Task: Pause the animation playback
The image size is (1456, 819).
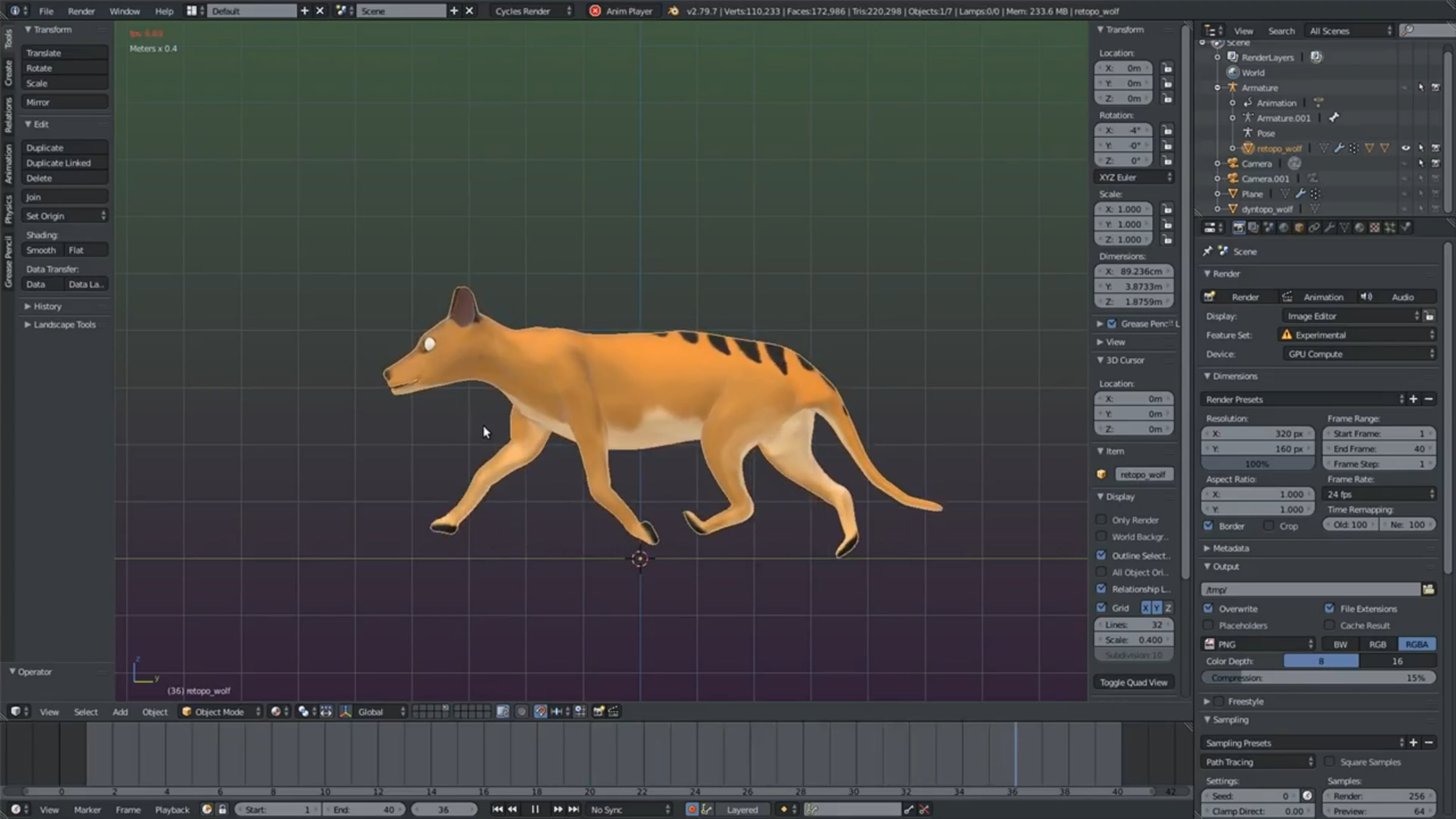Action: pyautogui.click(x=535, y=809)
